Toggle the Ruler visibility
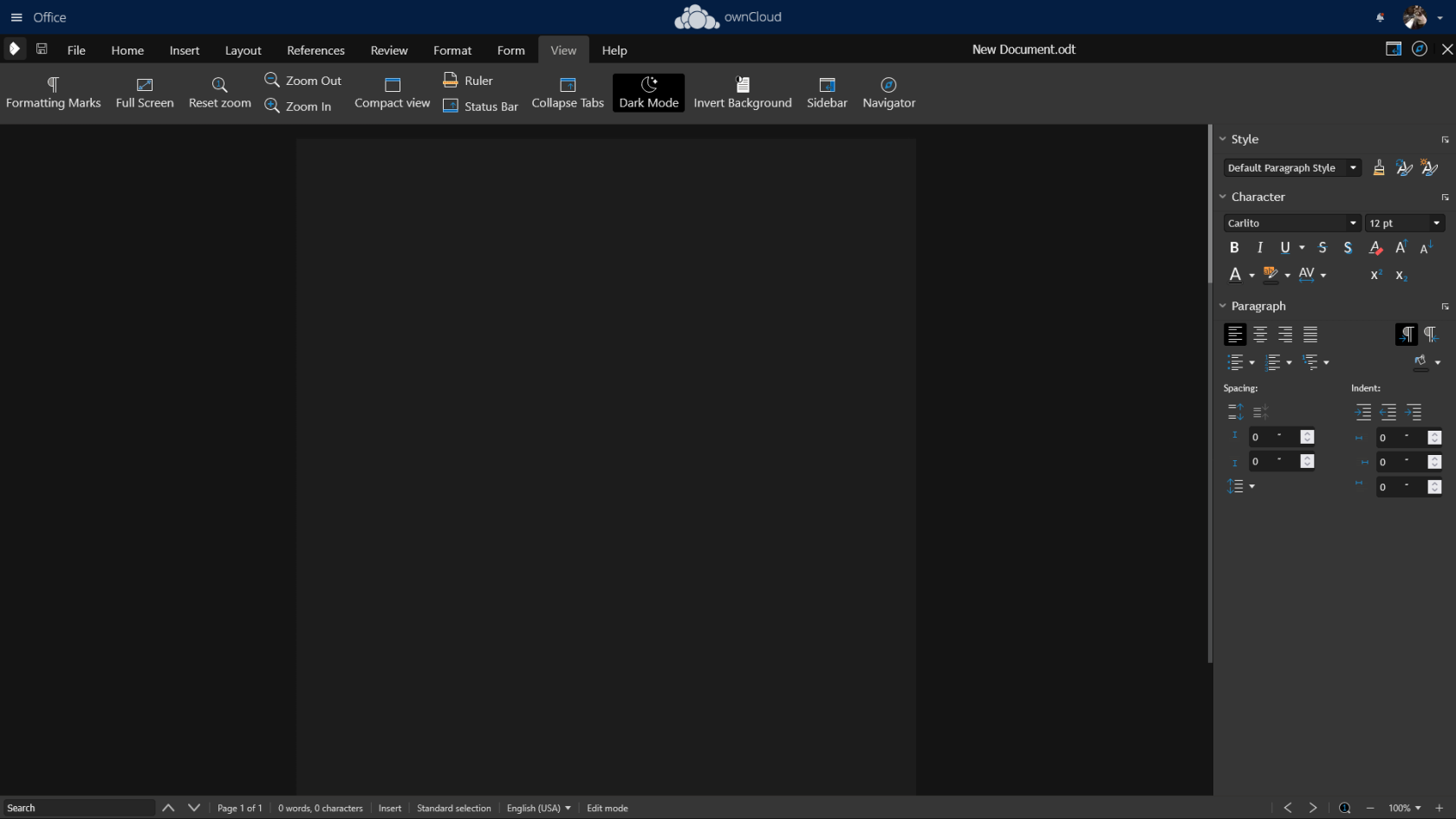1456x819 pixels. click(x=468, y=81)
